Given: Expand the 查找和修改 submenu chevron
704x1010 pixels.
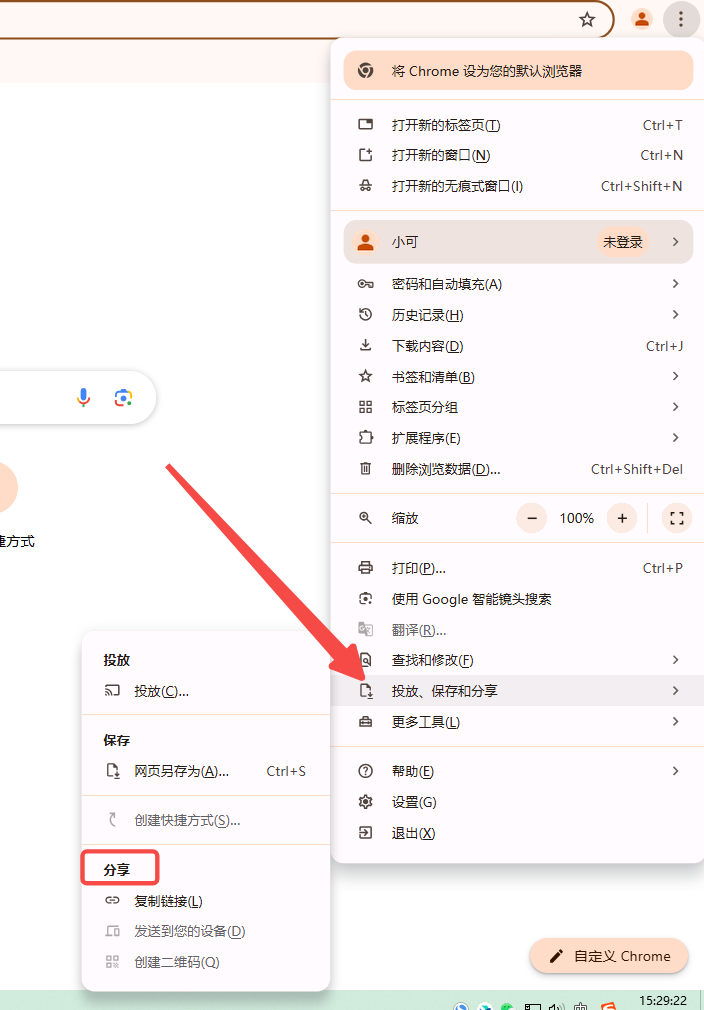Looking at the screenshot, I should (675, 660).
